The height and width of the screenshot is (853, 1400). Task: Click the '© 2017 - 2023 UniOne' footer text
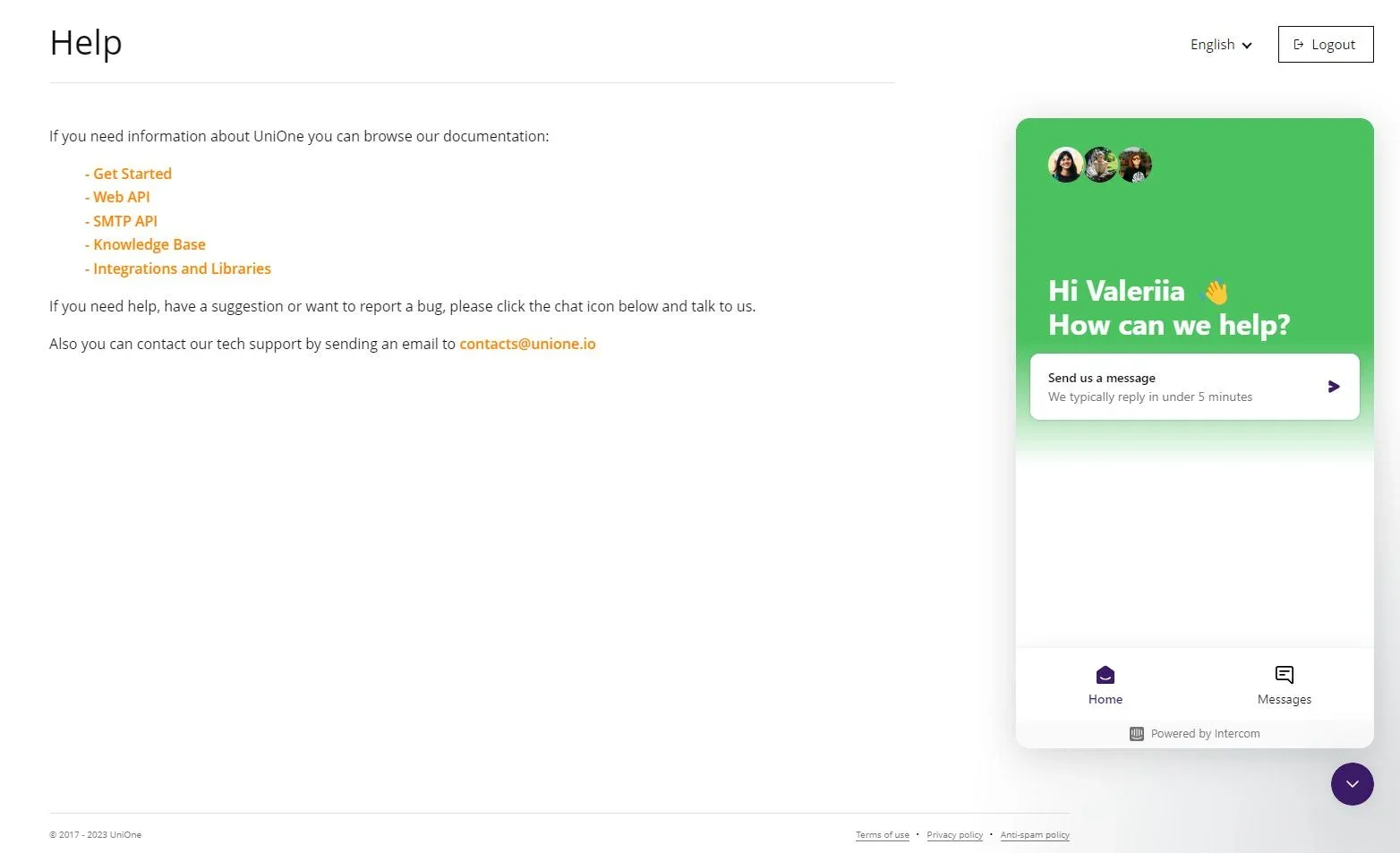coord(96,835)
